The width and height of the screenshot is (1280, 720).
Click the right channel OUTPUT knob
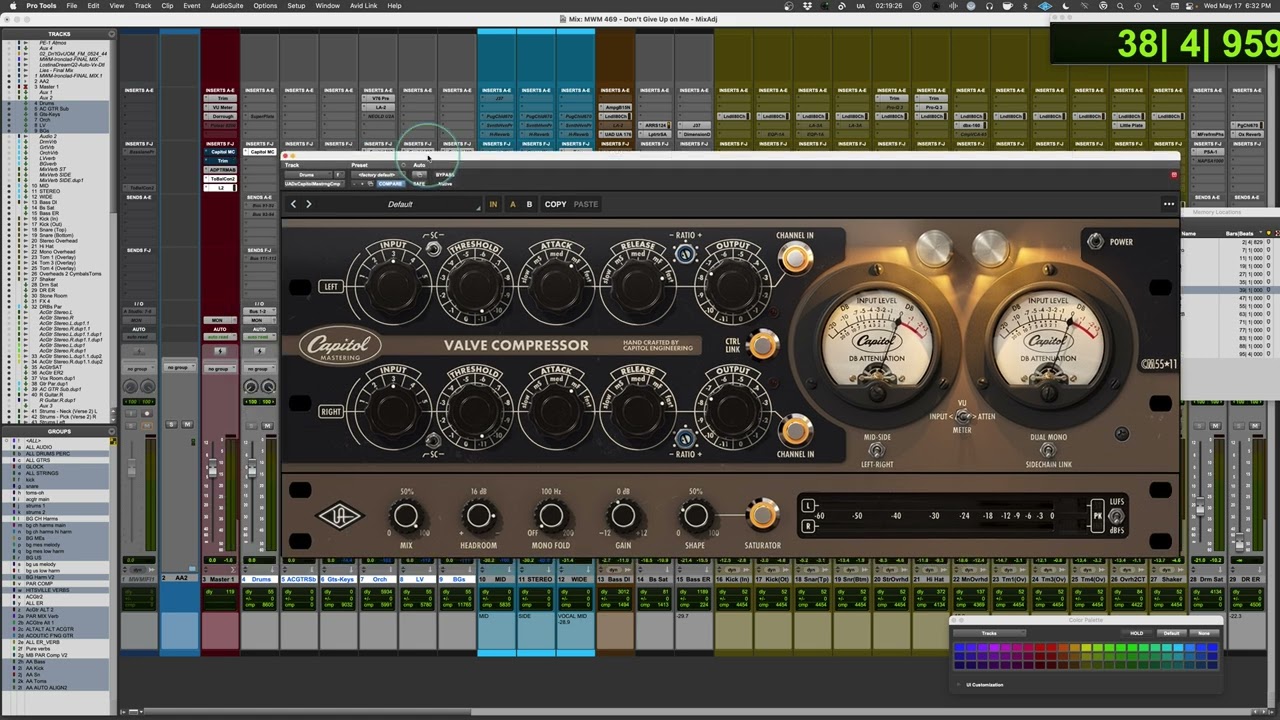[732, 411]
